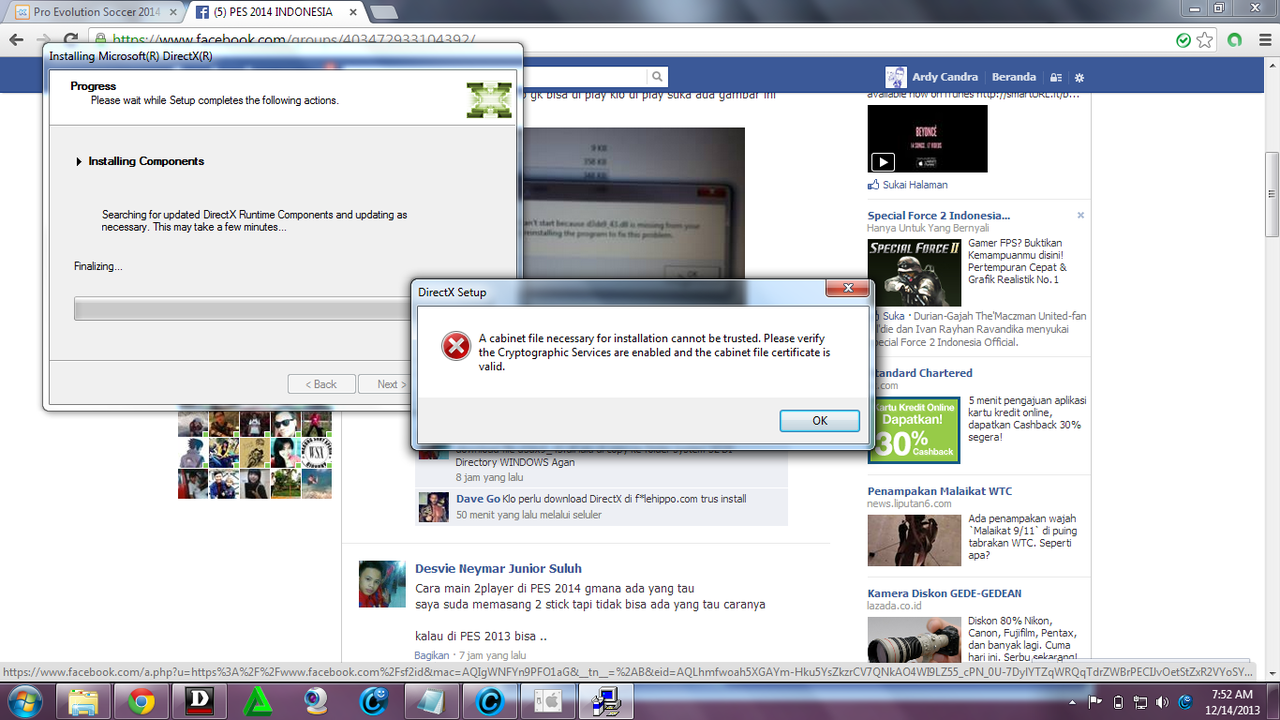This screenshot has width=1280, height=720.
Task: Click the '7 jam yang lalu' timestamp
Action: tap(491, 655)
